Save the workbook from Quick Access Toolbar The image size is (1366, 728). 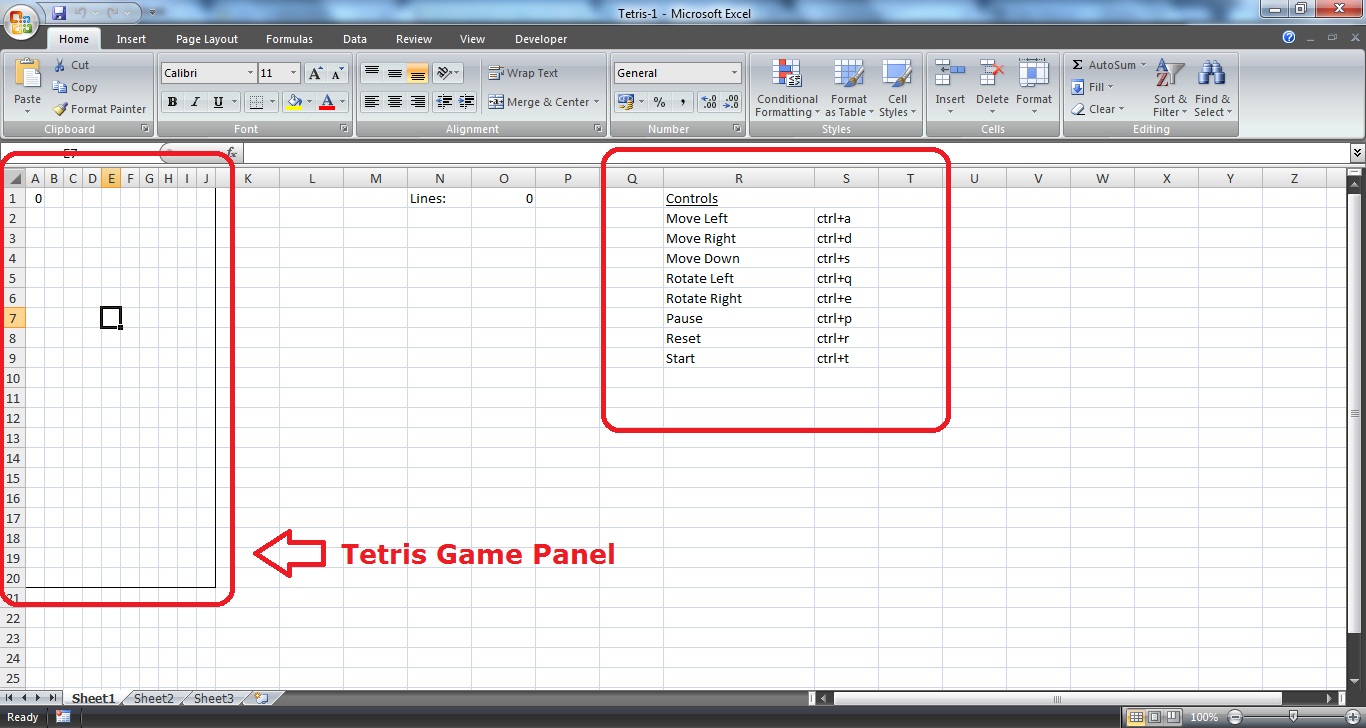[x=59, y=13]
